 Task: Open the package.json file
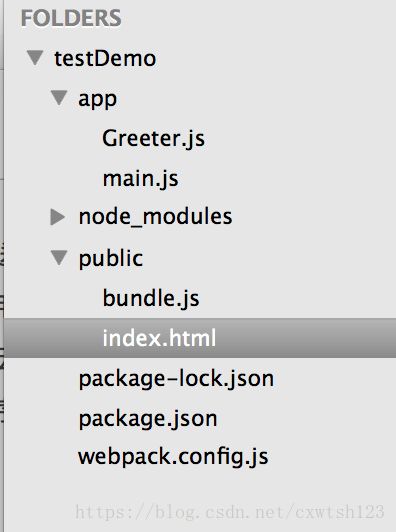tap(148, 419)
